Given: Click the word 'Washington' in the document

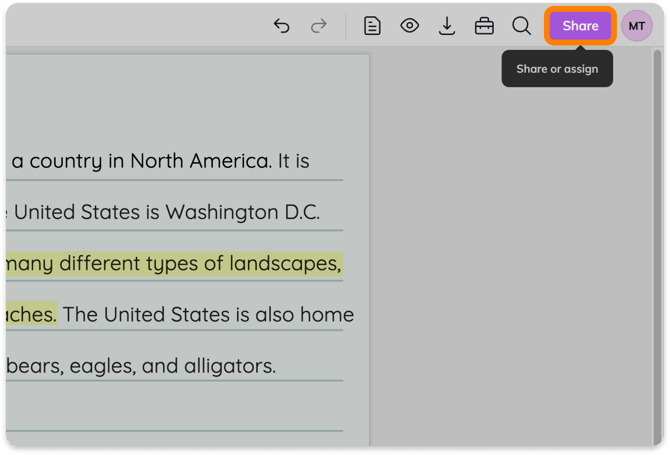Looking at the screenshot, I should click(222, 212).
